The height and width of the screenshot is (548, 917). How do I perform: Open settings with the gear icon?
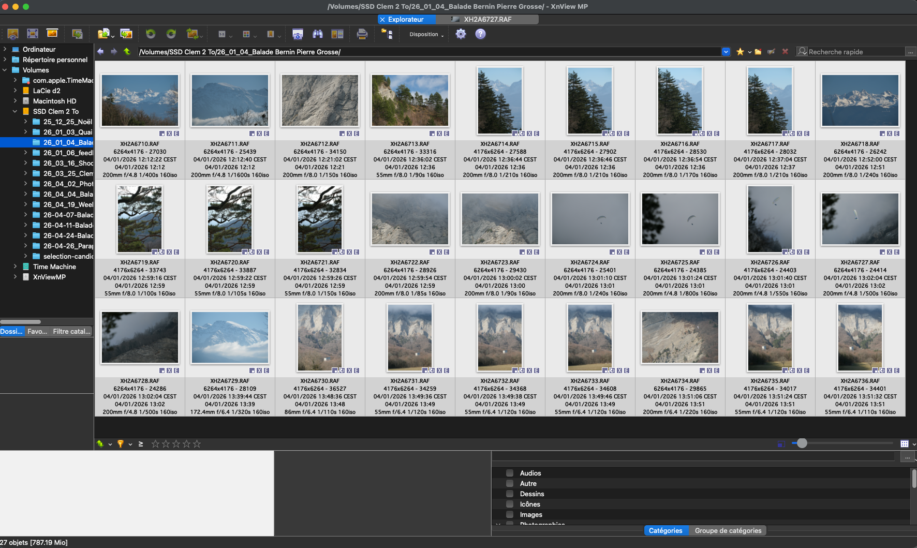[x=461, y=34]
